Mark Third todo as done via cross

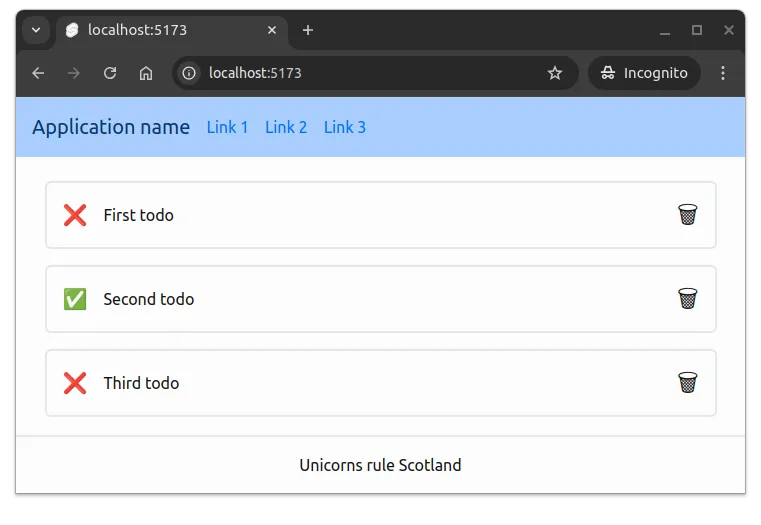(x=75, y=383)
